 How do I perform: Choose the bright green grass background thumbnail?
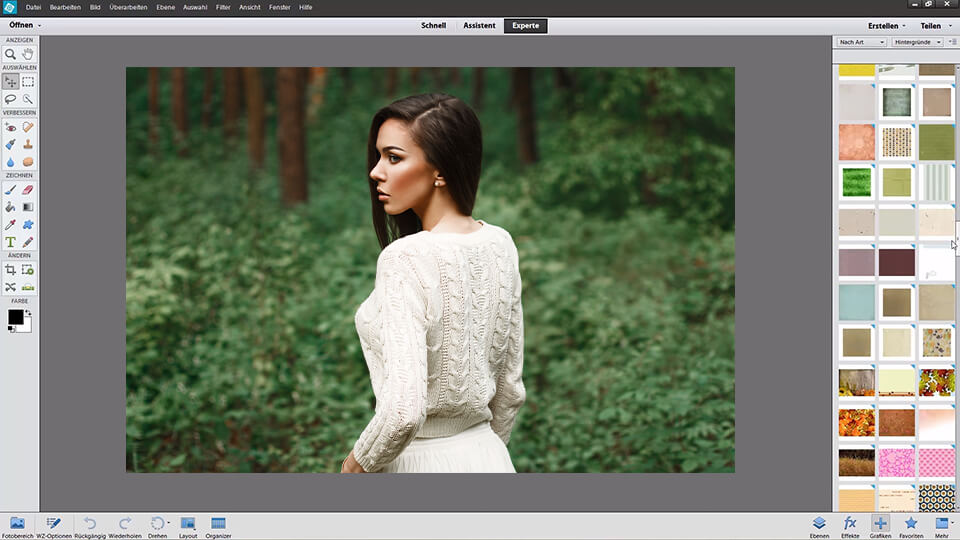tap(857, 182)
